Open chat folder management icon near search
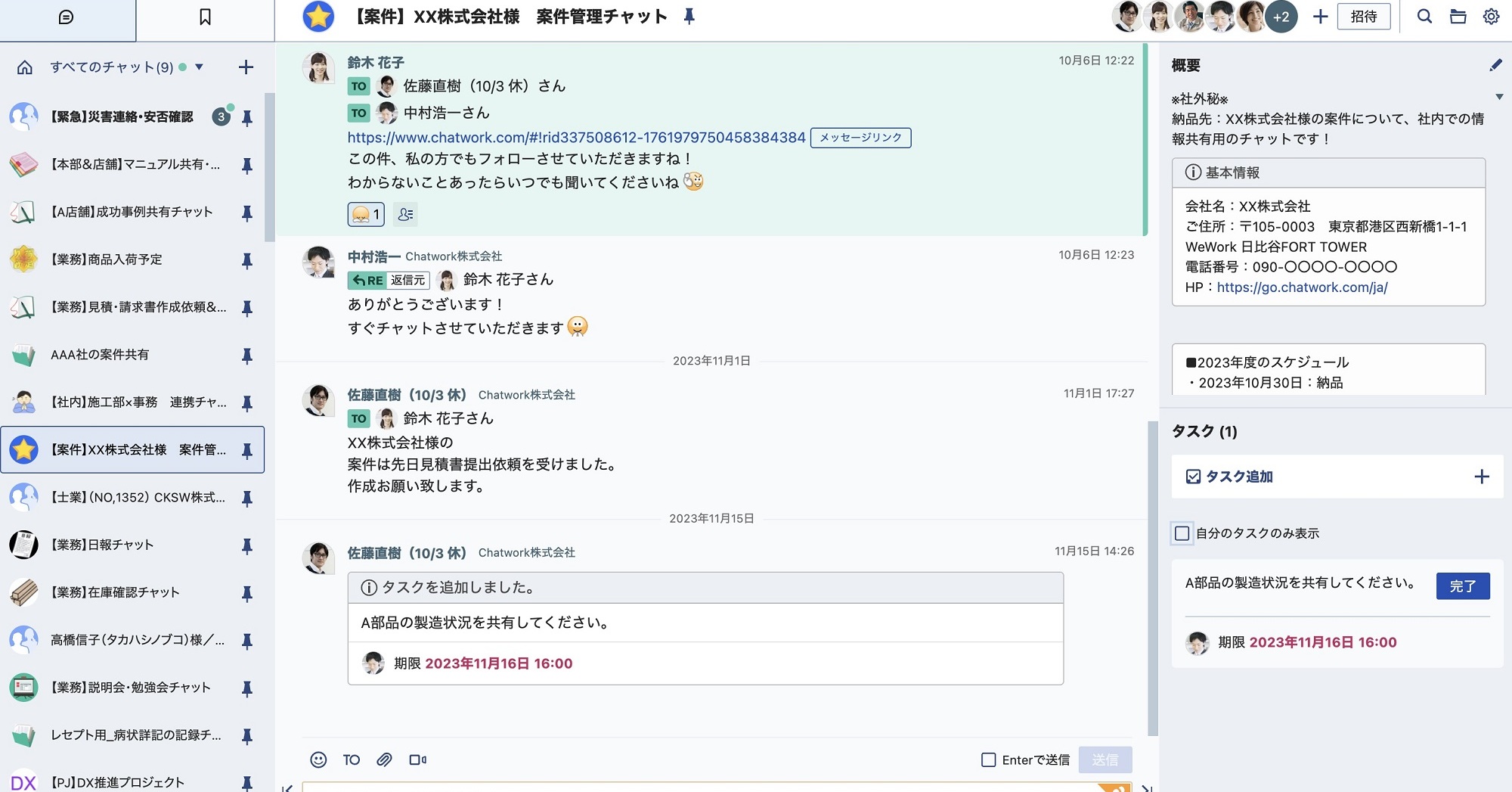The image size is (1512, 792). pyautogui.click(x=1456, y=17)
